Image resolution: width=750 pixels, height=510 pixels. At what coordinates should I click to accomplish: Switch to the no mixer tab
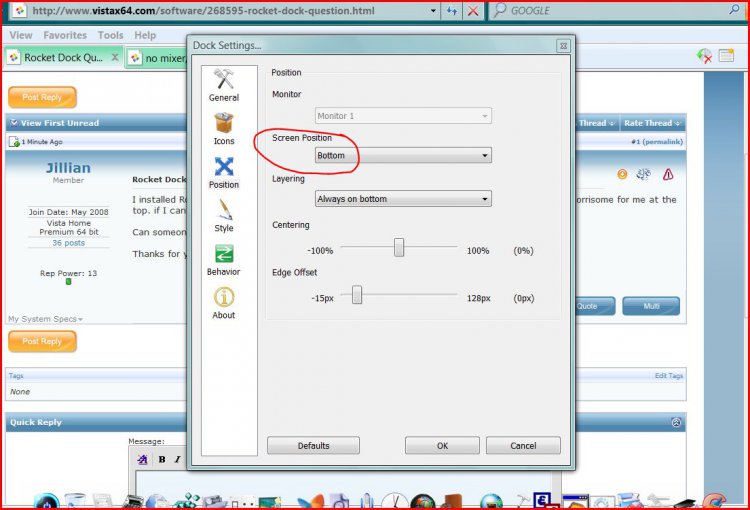pos(156,58)
